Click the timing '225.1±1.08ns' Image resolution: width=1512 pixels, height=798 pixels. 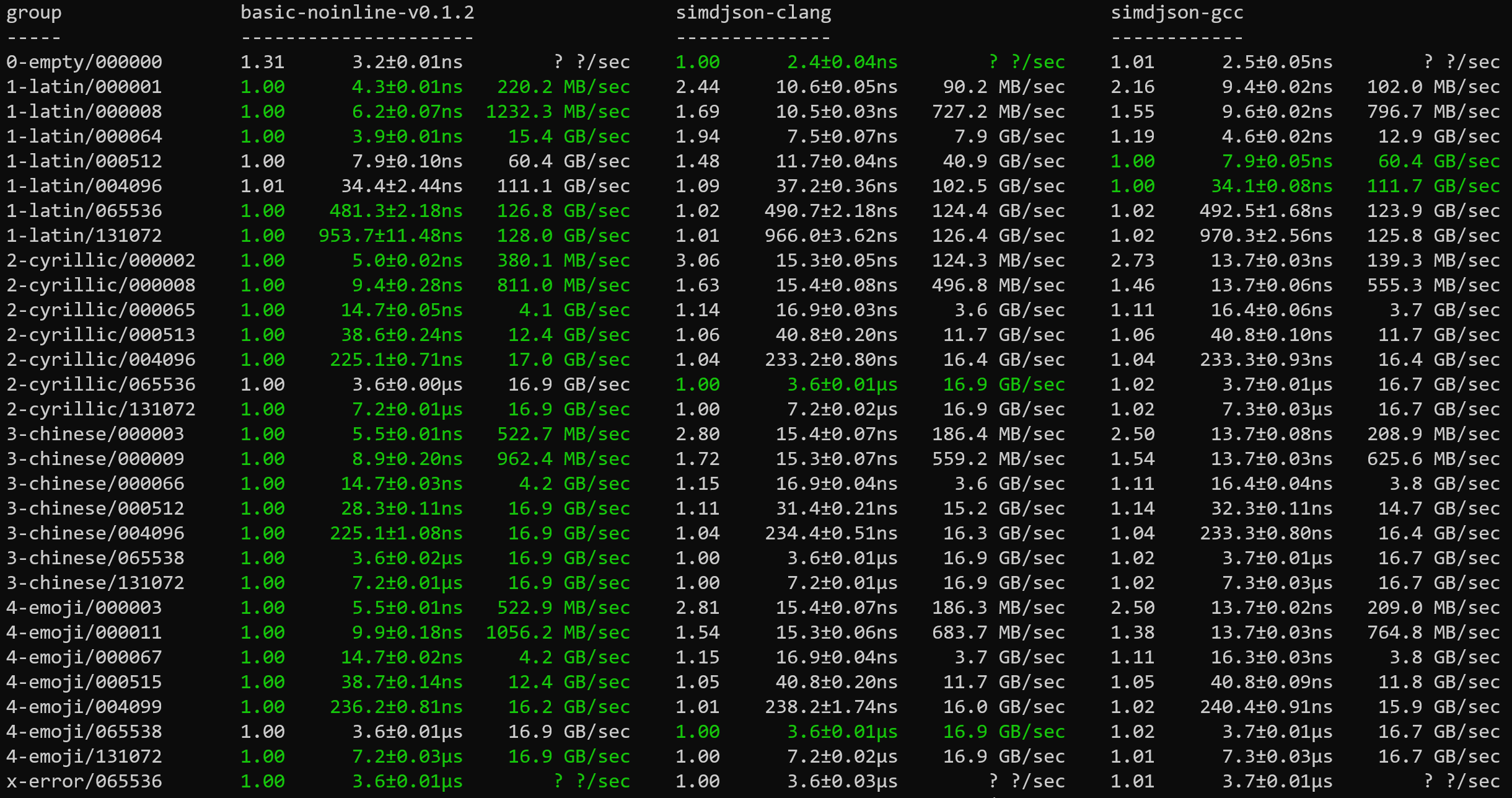[396, 533]
